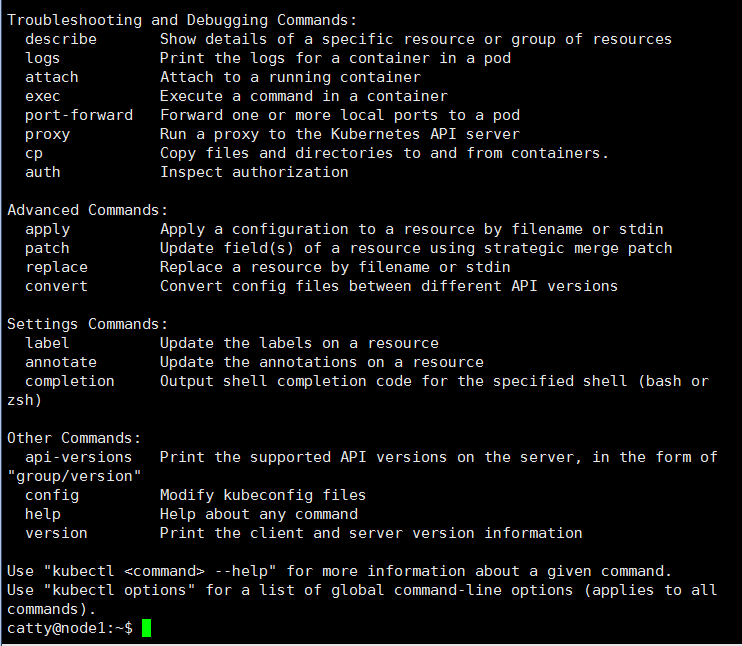Click the 'logs' command name
Image resolution: width=742 pixels, height=646 pixels.
click(43, 58)
